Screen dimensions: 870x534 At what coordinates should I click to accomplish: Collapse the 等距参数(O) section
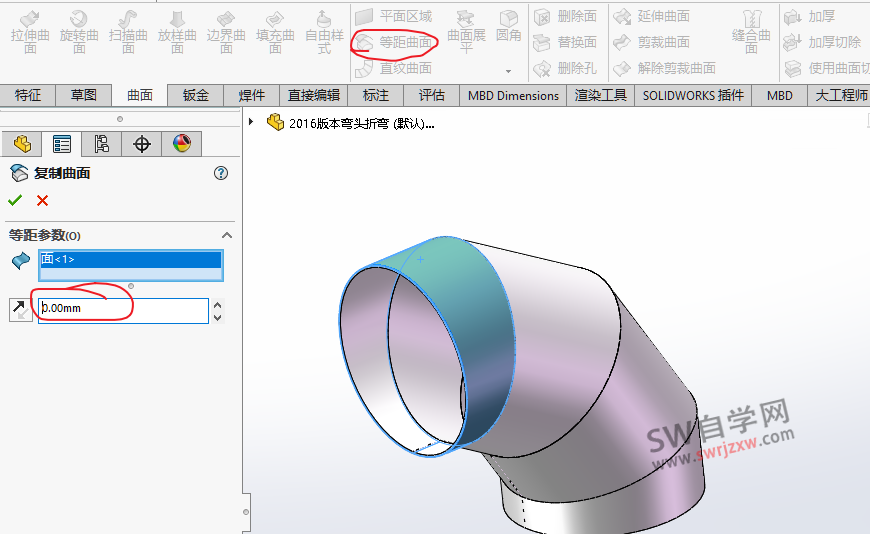pos(227,235)
